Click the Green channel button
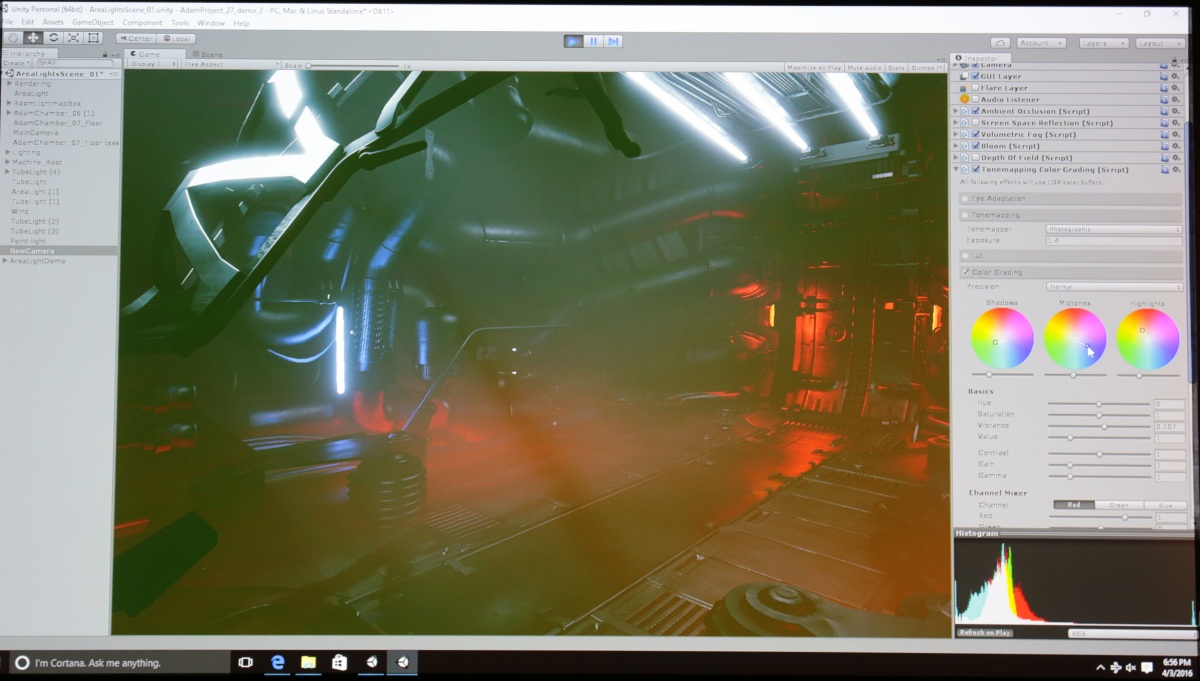1200x681 pixels. [1119, 505]
